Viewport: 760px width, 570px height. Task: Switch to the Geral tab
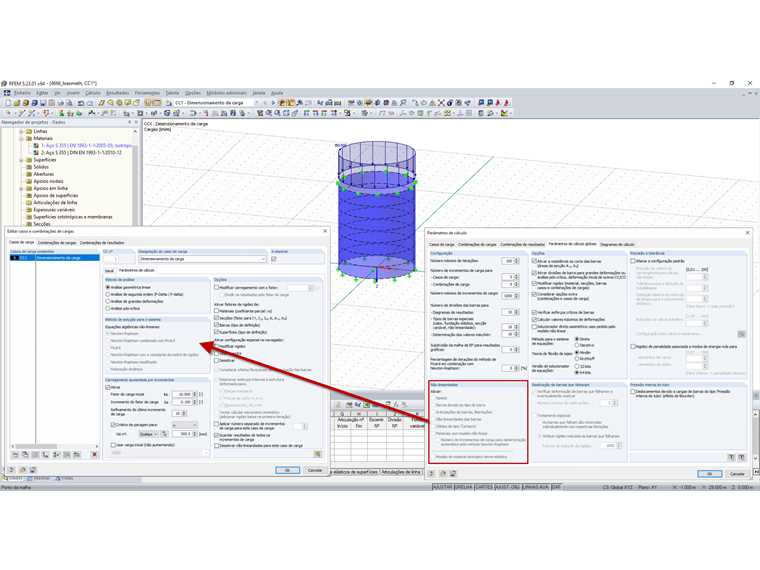110,270
